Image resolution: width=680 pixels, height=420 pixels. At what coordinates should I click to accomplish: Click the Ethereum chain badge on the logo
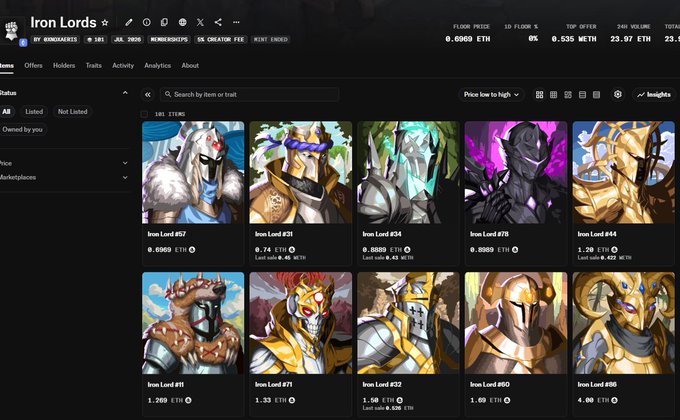pyautogui.click(x=23, y=43)
